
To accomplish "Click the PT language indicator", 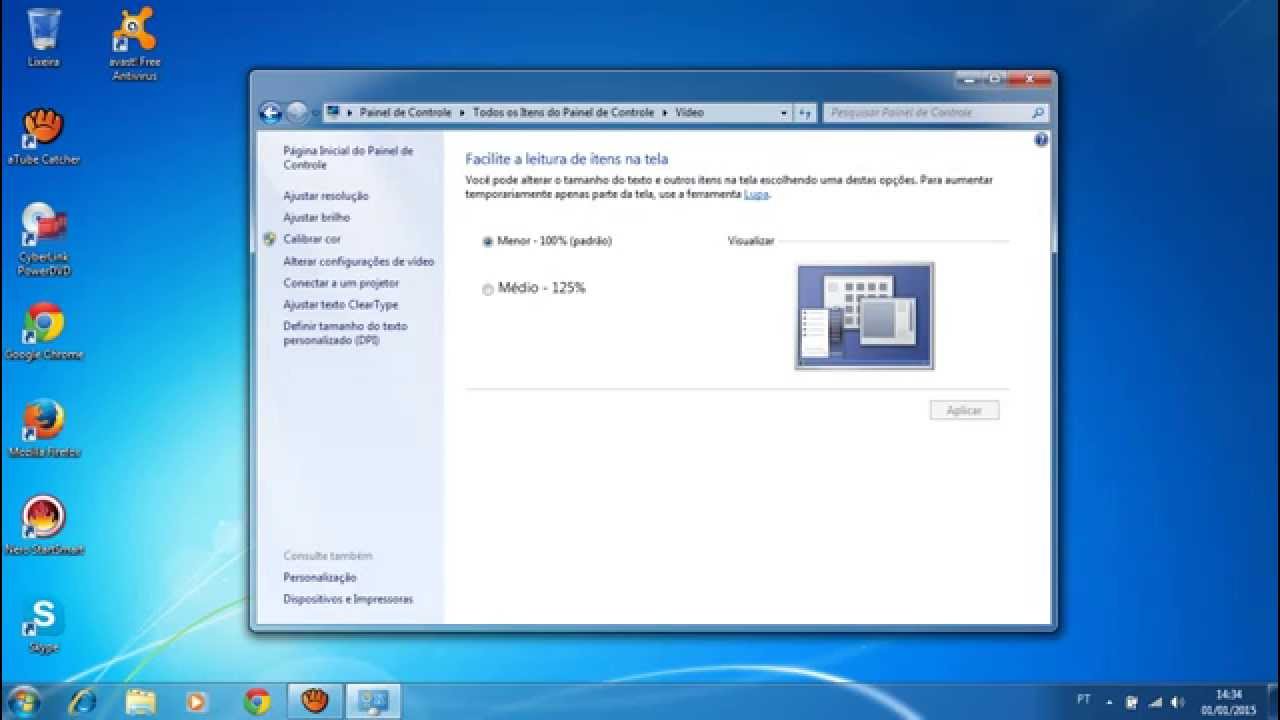I will [1084, 701].
